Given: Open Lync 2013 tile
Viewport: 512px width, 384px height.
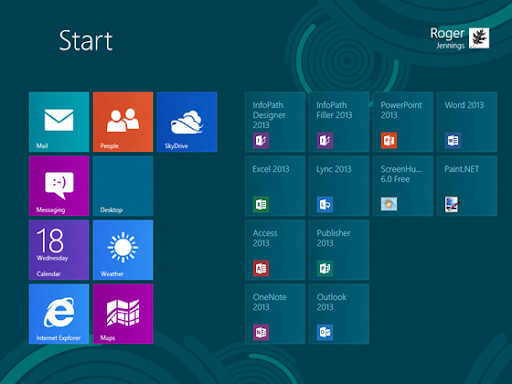Looking at the screenshot, I should coord(339,186).
